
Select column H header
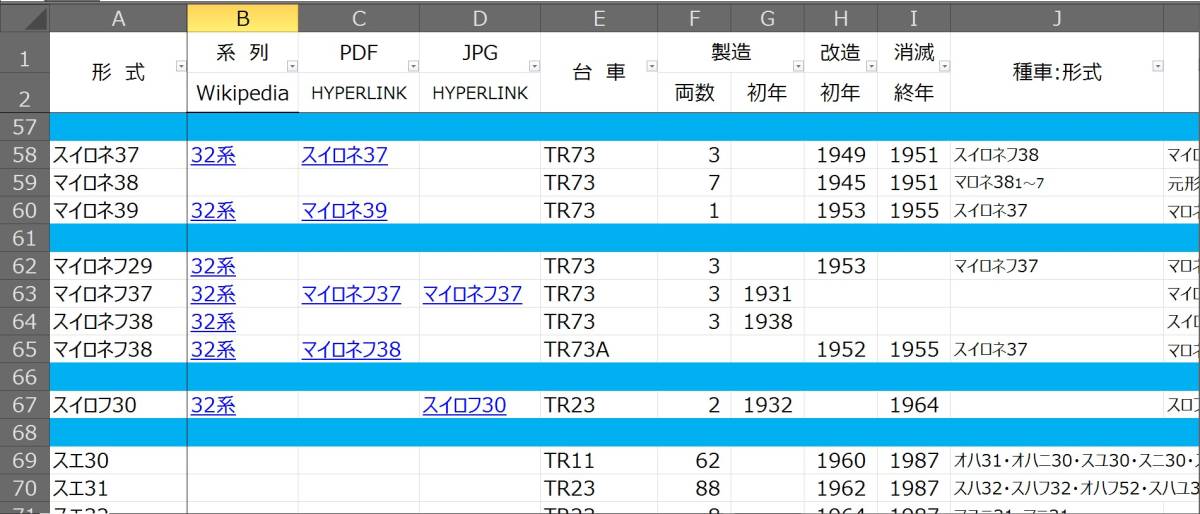[x=841, y=17]
